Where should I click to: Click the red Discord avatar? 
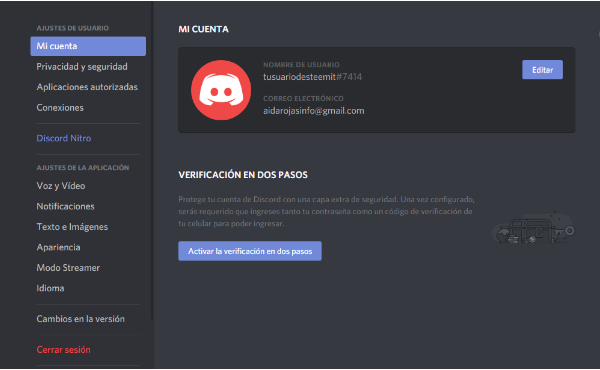click(221, 90)
